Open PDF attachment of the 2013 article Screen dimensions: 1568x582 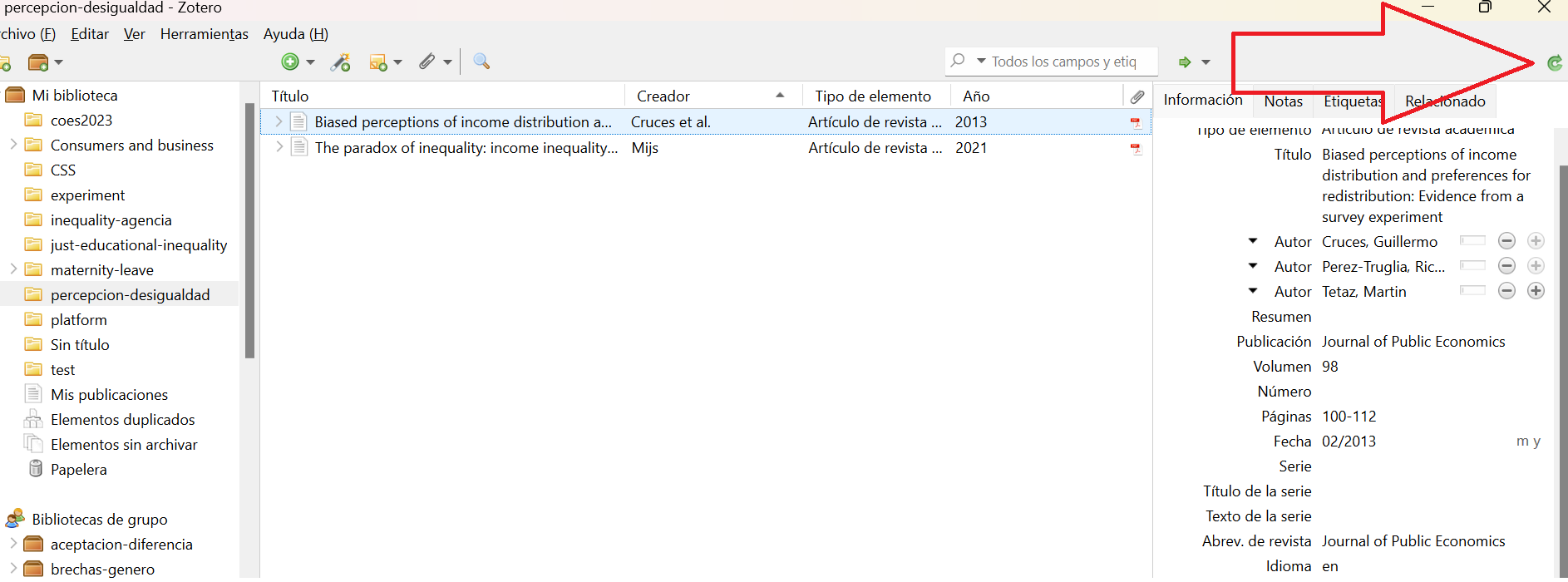coord(1136,123)
